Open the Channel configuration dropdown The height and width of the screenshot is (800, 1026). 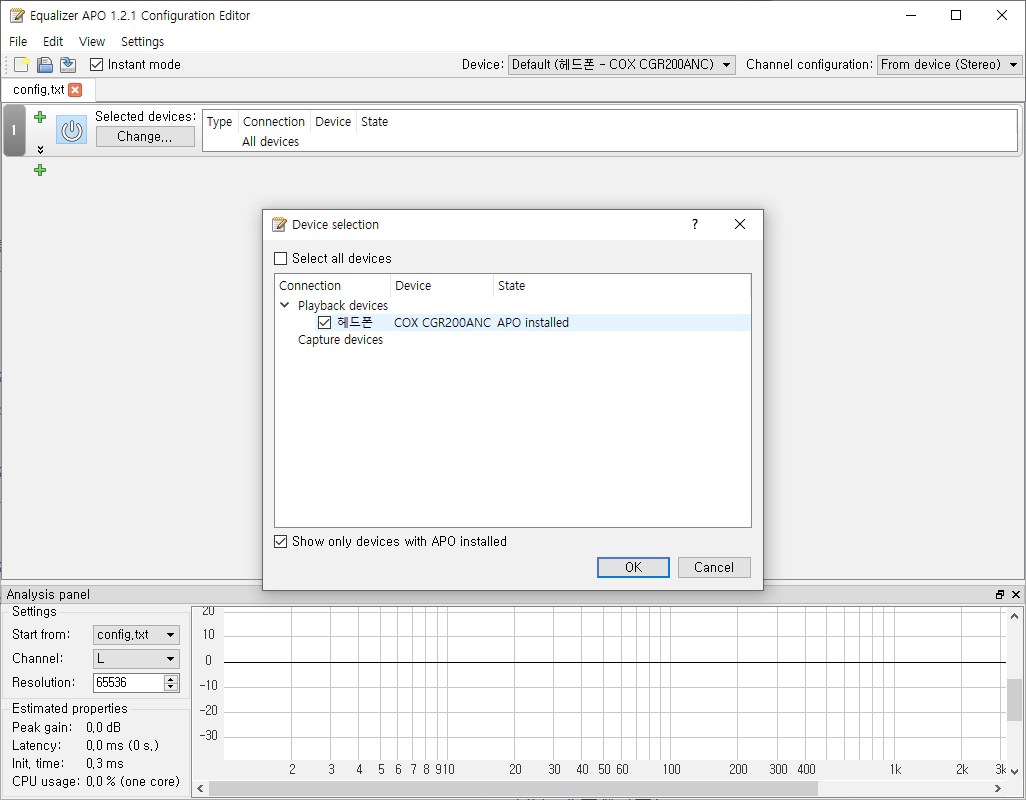(x=949, y=65)
